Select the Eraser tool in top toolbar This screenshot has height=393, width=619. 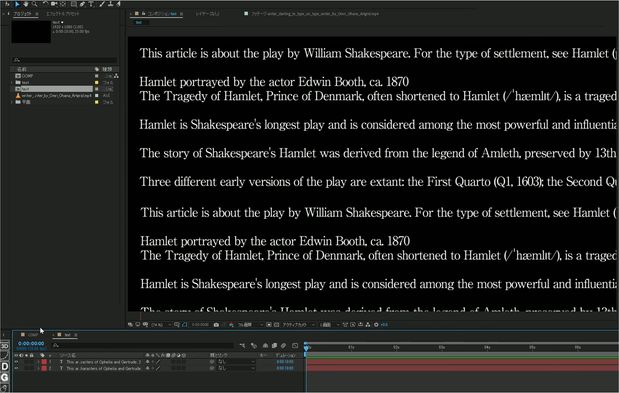[x=118, y=4]
